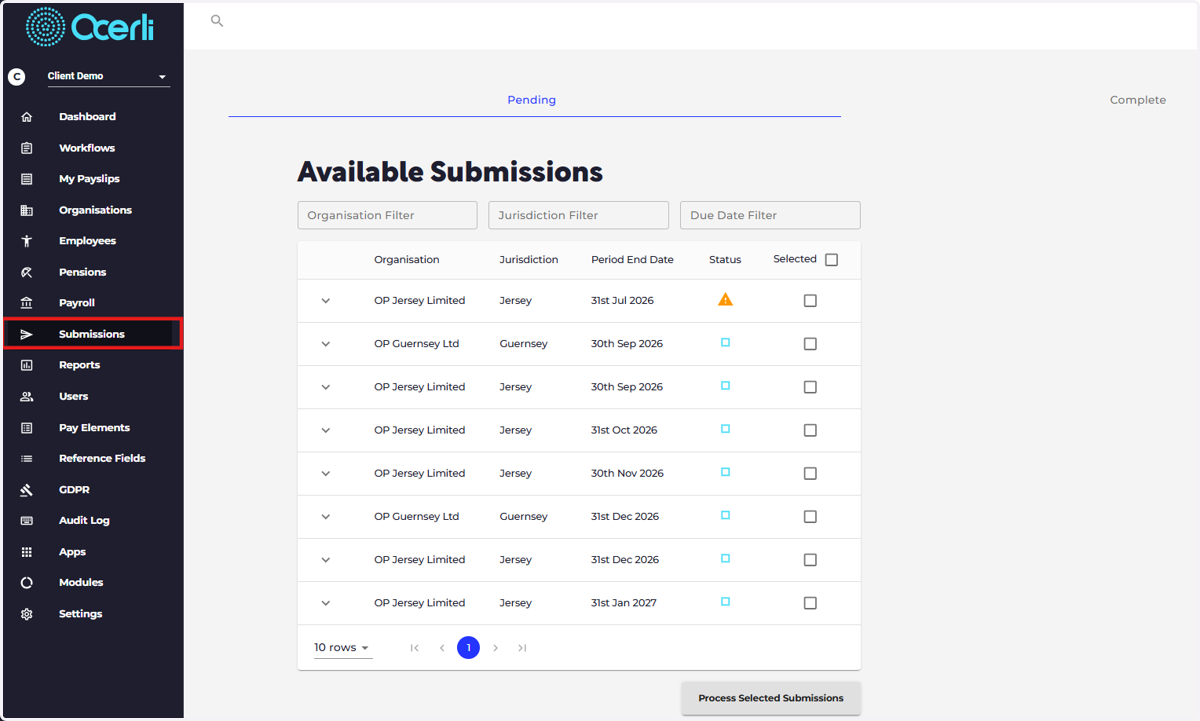Toggle the Selected header select-all checkbox
Image resolution: width=1200 pixels, height=721 pixels.
pos(831,260)
